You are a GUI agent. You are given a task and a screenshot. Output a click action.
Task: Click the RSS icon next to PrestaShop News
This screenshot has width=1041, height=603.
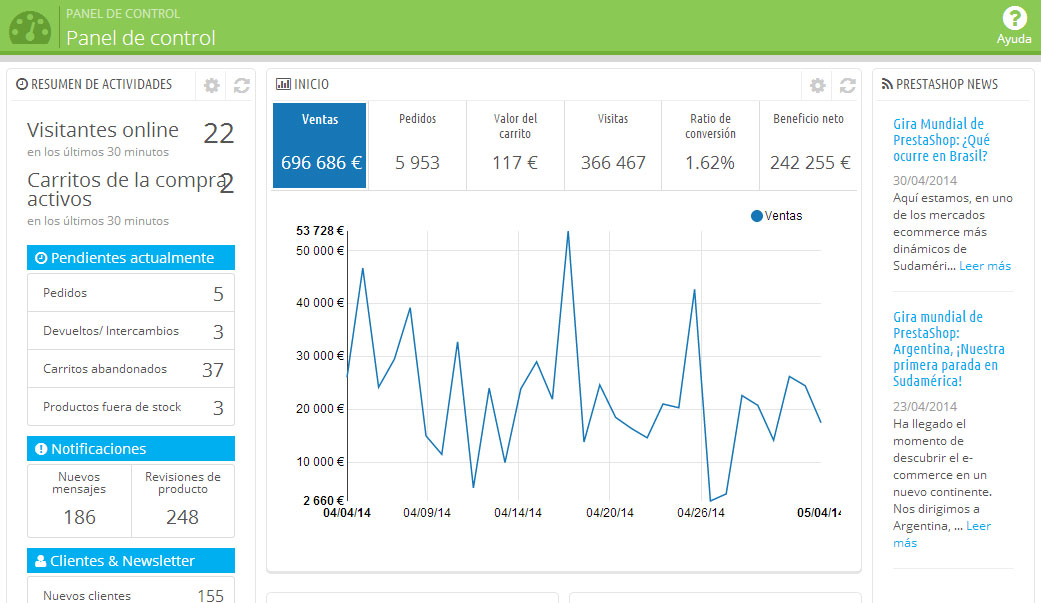[887, 84]
